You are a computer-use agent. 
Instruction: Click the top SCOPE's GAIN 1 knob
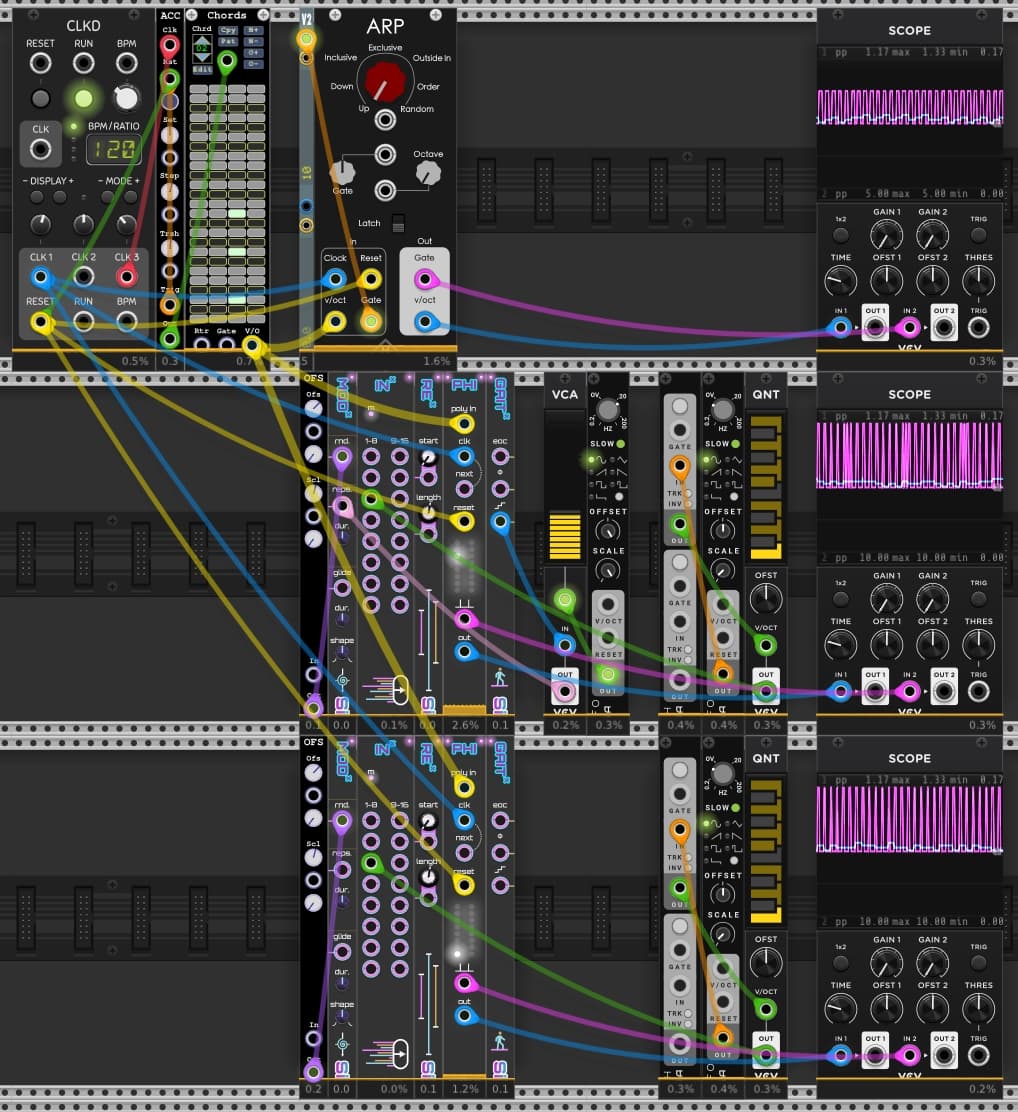(x=886, y=236)
